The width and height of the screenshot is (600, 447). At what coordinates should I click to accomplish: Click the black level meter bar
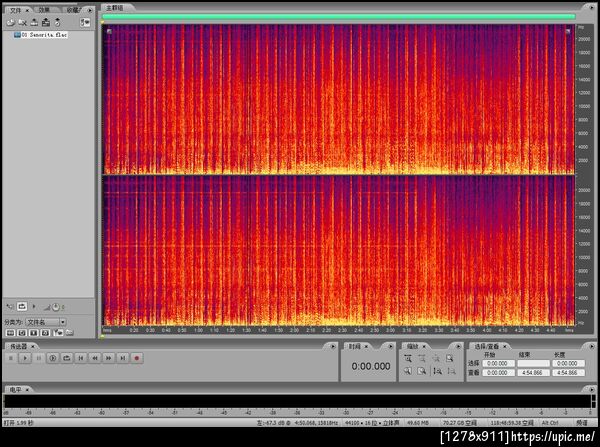click(x=297, y=401)
